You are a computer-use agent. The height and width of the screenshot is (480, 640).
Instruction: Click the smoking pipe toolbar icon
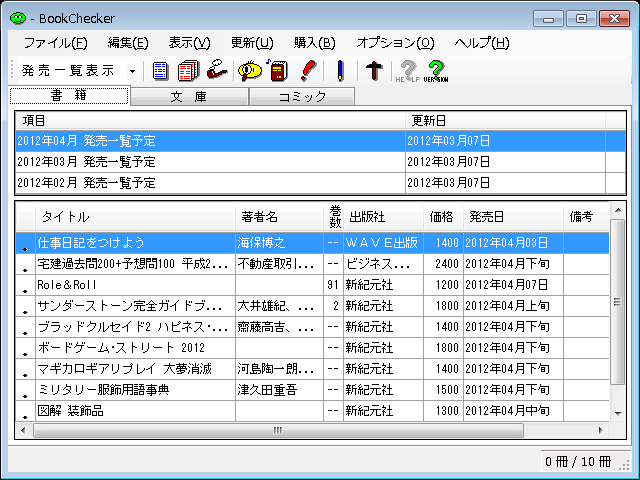[x=217, y=70]
